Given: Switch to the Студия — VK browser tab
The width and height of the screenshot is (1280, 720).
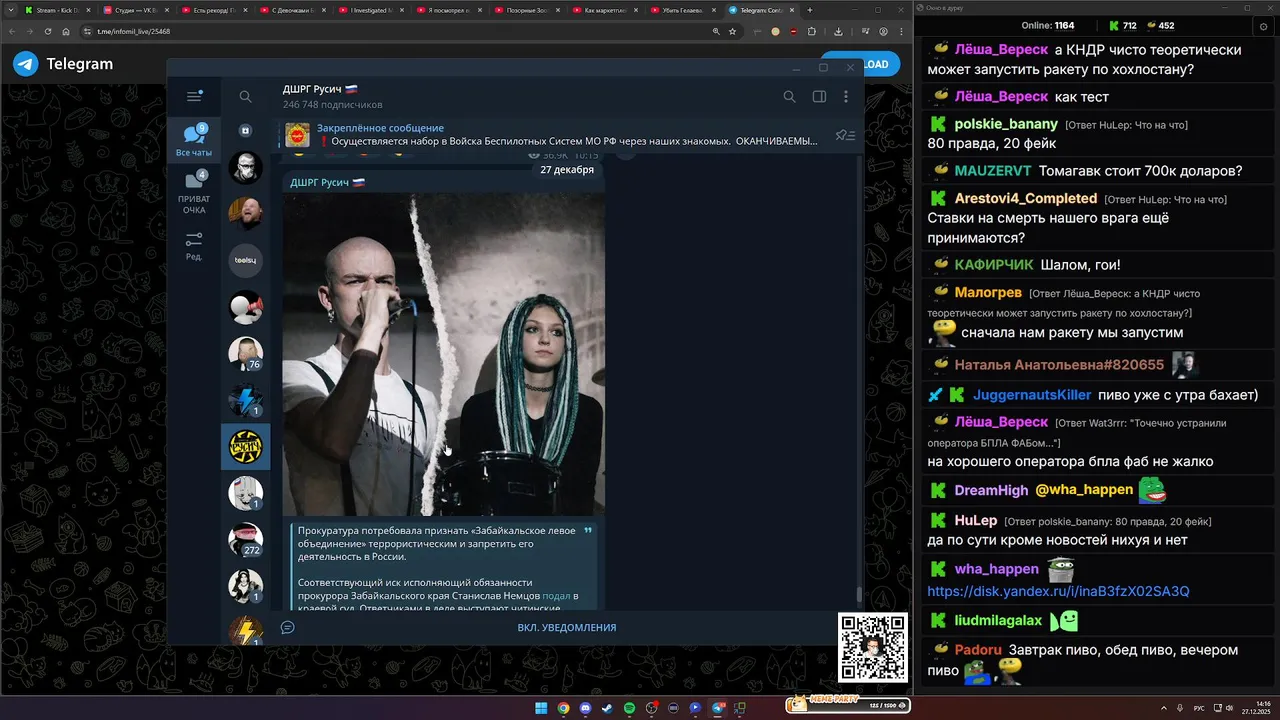Looking at the screenshot, I should pyautogui.click(x=135, y=10).
